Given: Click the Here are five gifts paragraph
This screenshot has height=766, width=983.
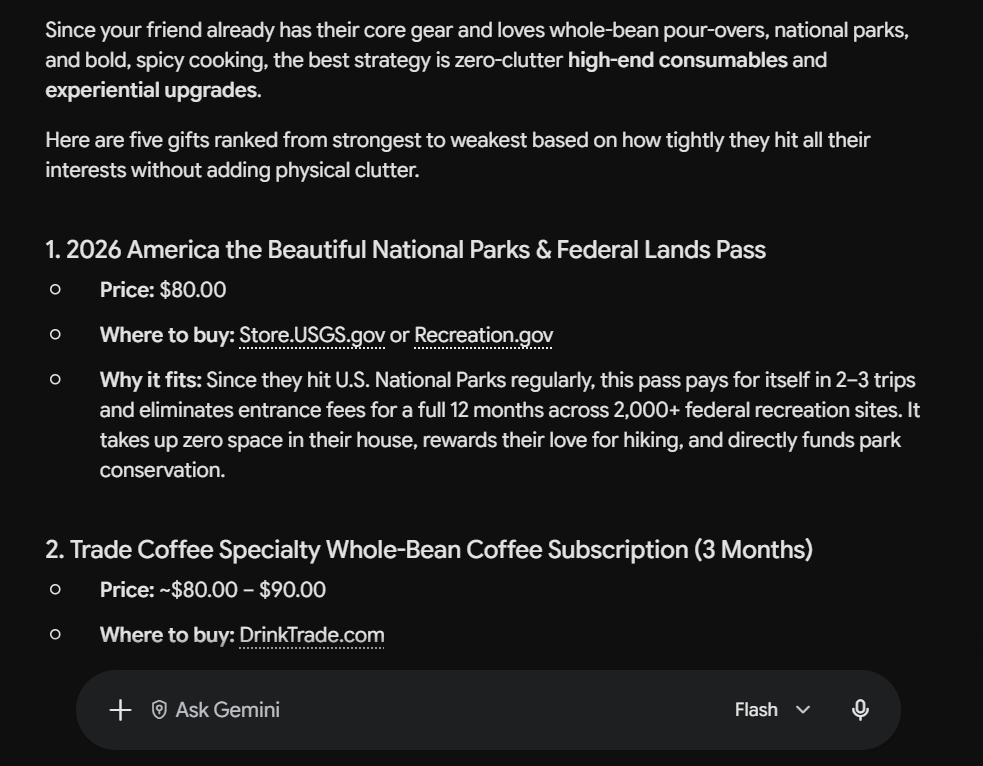Looking at the screenshot, I should pos(458,155).
